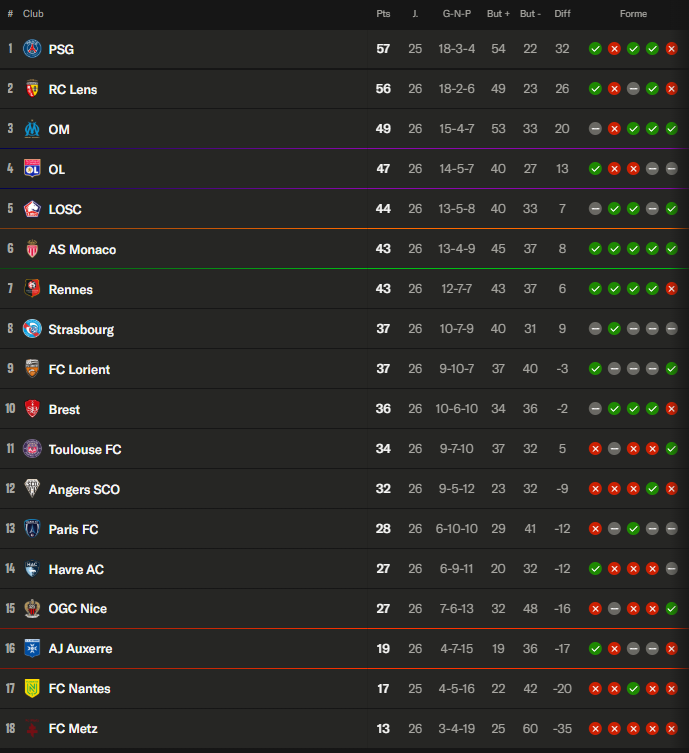Screen dimensions: 689x753
Task: Click the AS Monaco crest icon
Action: point(32,249)
